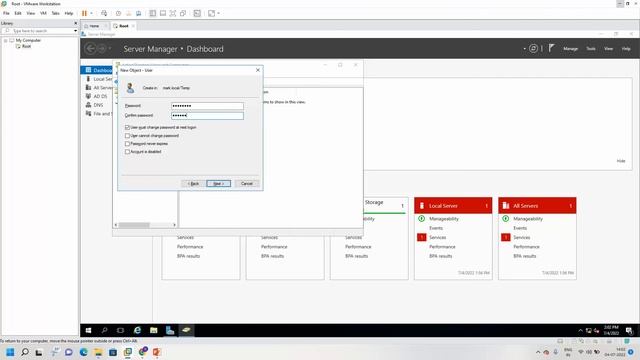Open Internet Explorer on guest taskbar
The width and height of the screenshot is (640, 360).
click(x=138, y=331)
